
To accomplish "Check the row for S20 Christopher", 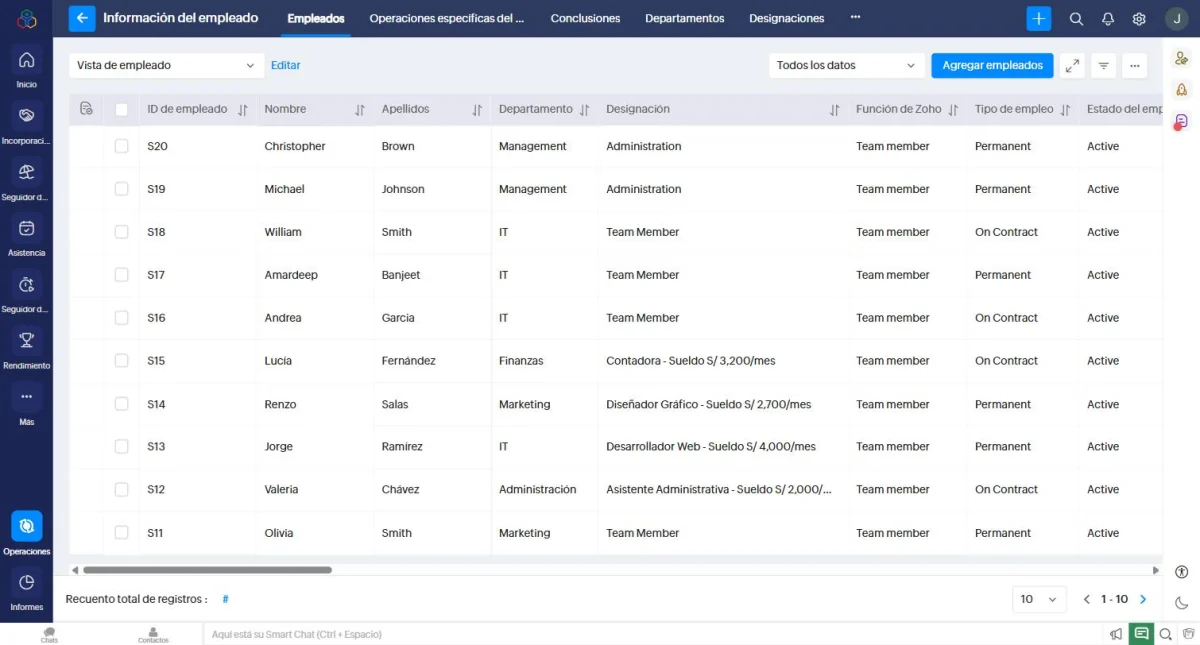I will point(121,146).
